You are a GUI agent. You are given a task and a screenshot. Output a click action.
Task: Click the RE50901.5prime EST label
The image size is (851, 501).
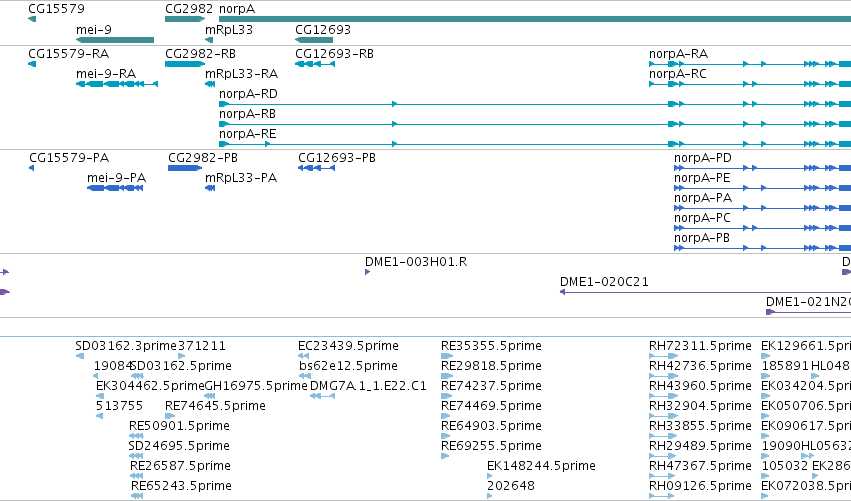pyautogui.click(x=179, y=426)
